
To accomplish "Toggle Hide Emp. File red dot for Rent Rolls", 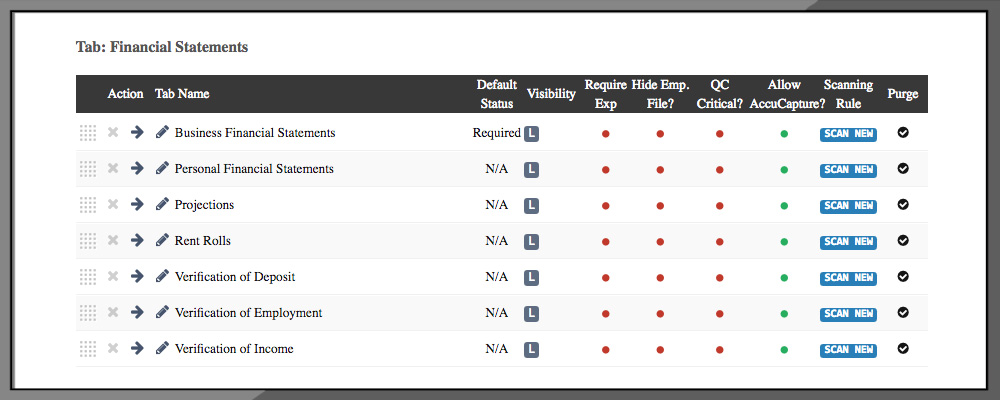I will point(660,242).
